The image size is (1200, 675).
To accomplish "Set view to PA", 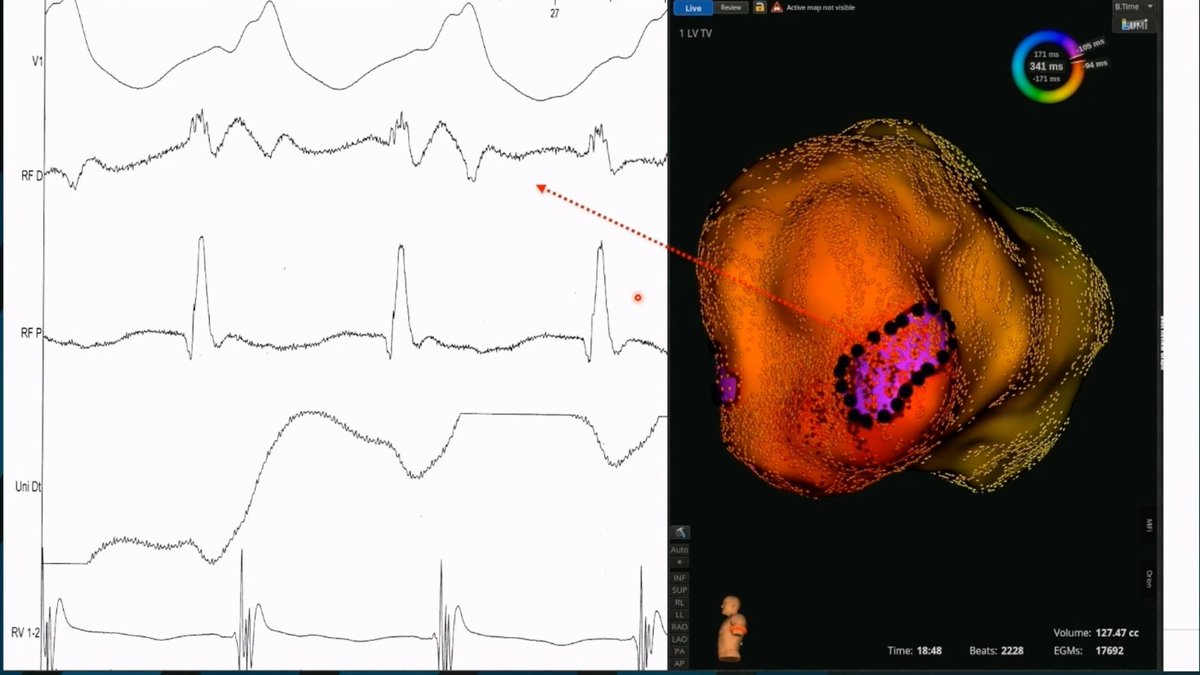I will point(680,651).
